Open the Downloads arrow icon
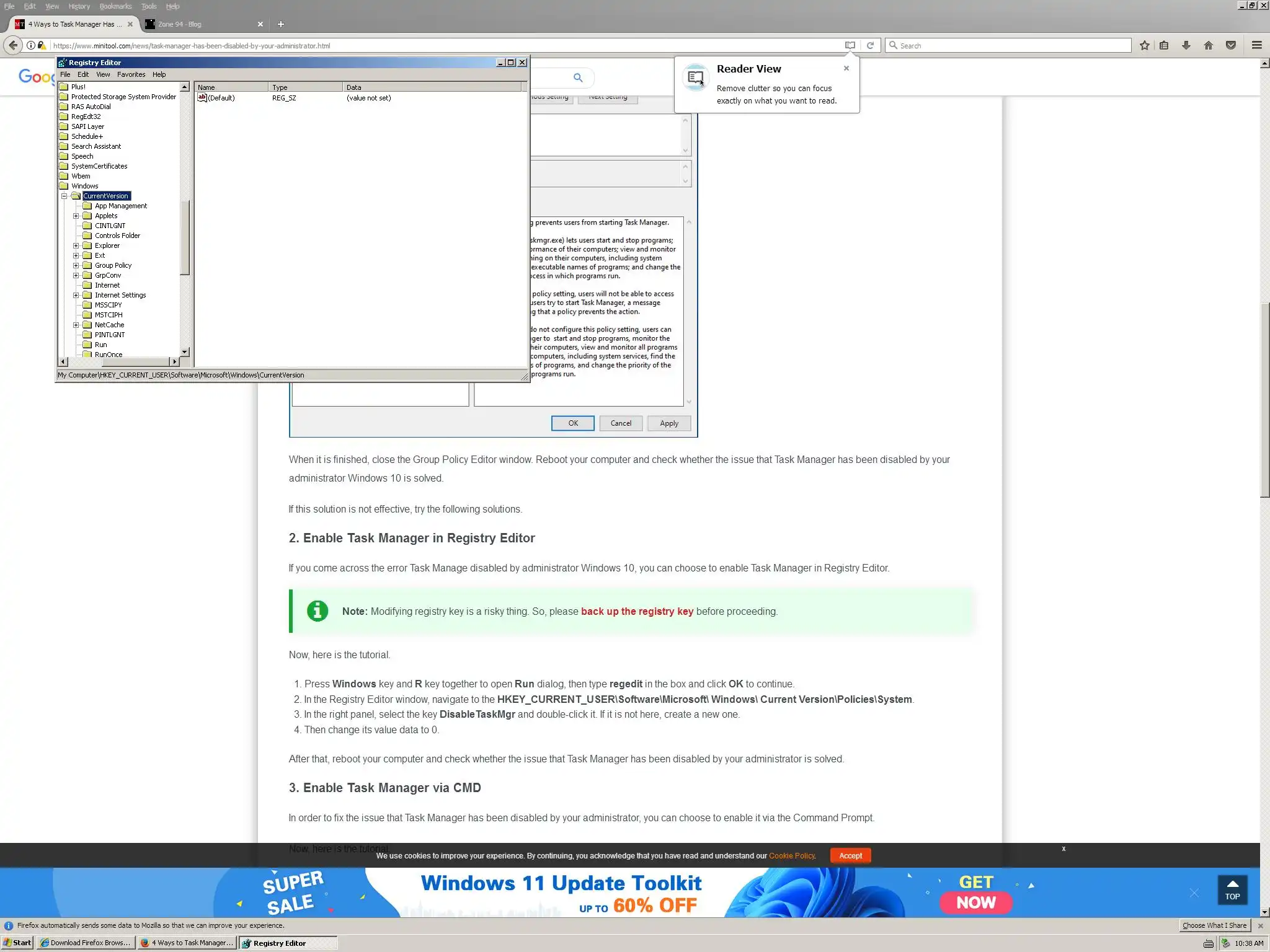 point(1186,45)
